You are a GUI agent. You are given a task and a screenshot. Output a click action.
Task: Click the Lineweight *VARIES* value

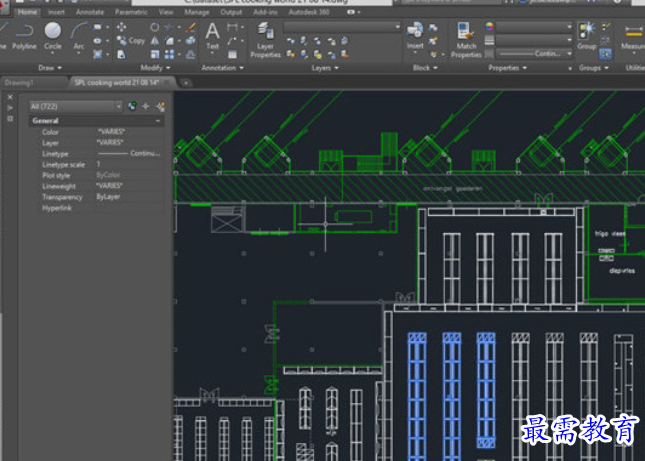[x=110, y=186]
